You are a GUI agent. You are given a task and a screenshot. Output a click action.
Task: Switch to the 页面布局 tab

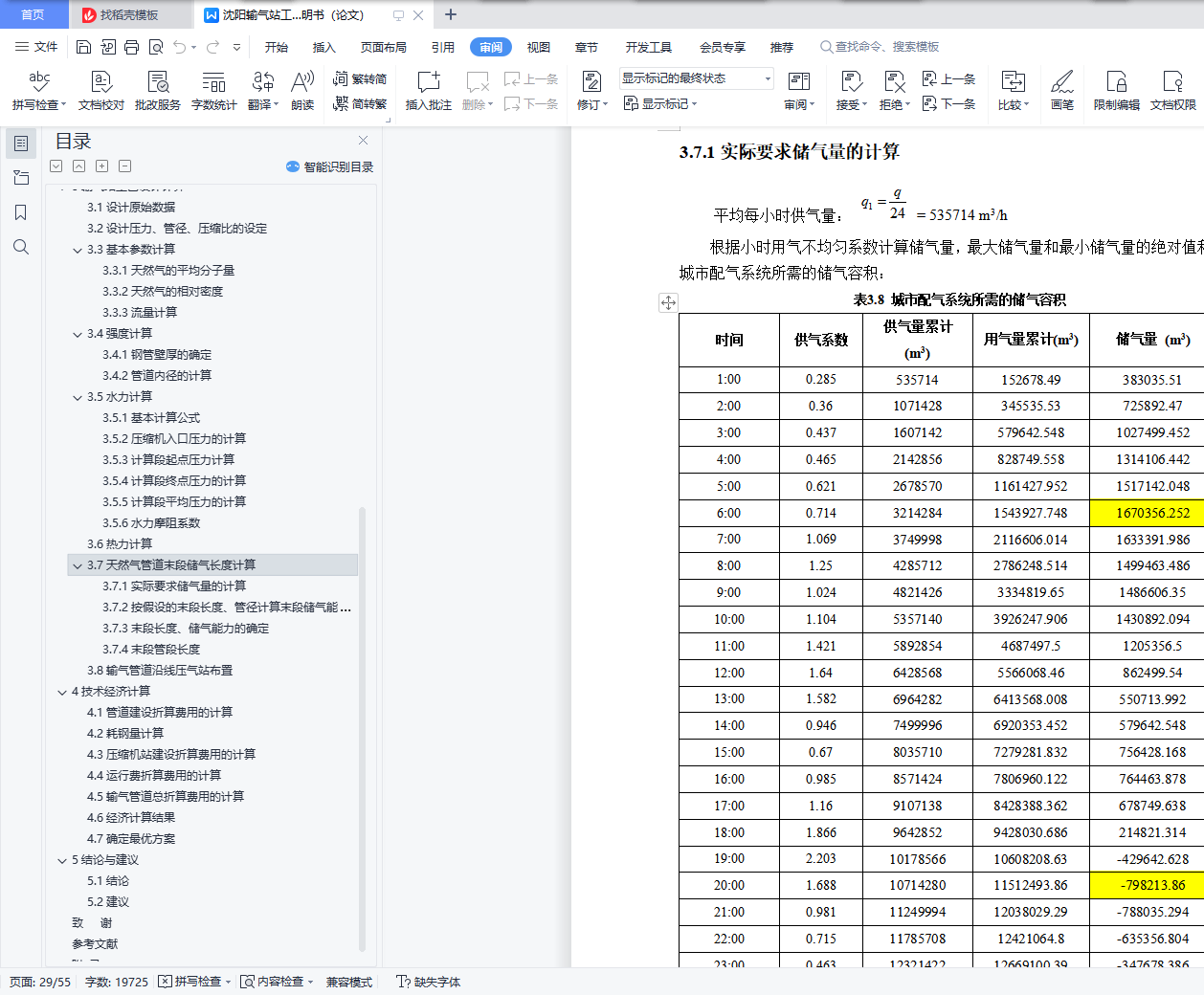coord(384,47)
